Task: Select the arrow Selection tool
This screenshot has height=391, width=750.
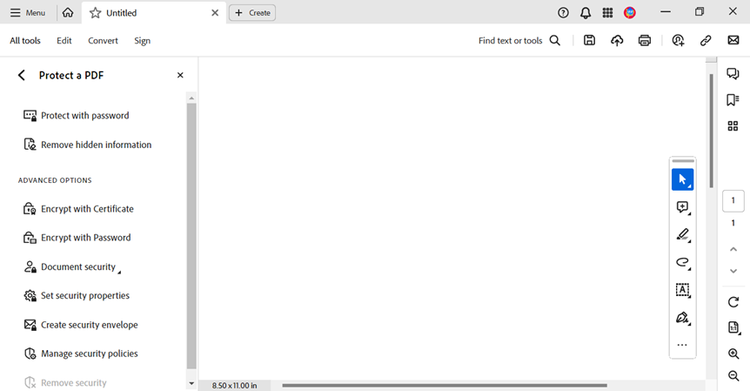Action: point(683,179)
